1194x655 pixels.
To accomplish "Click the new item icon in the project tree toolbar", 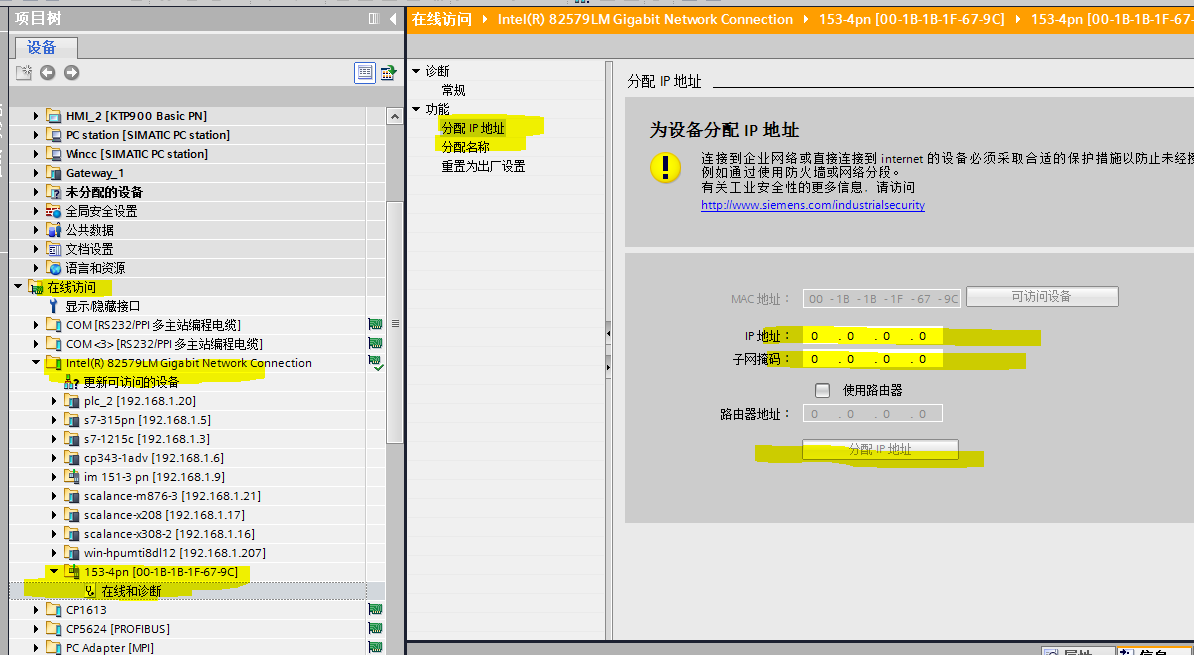I will click(24, 72).
